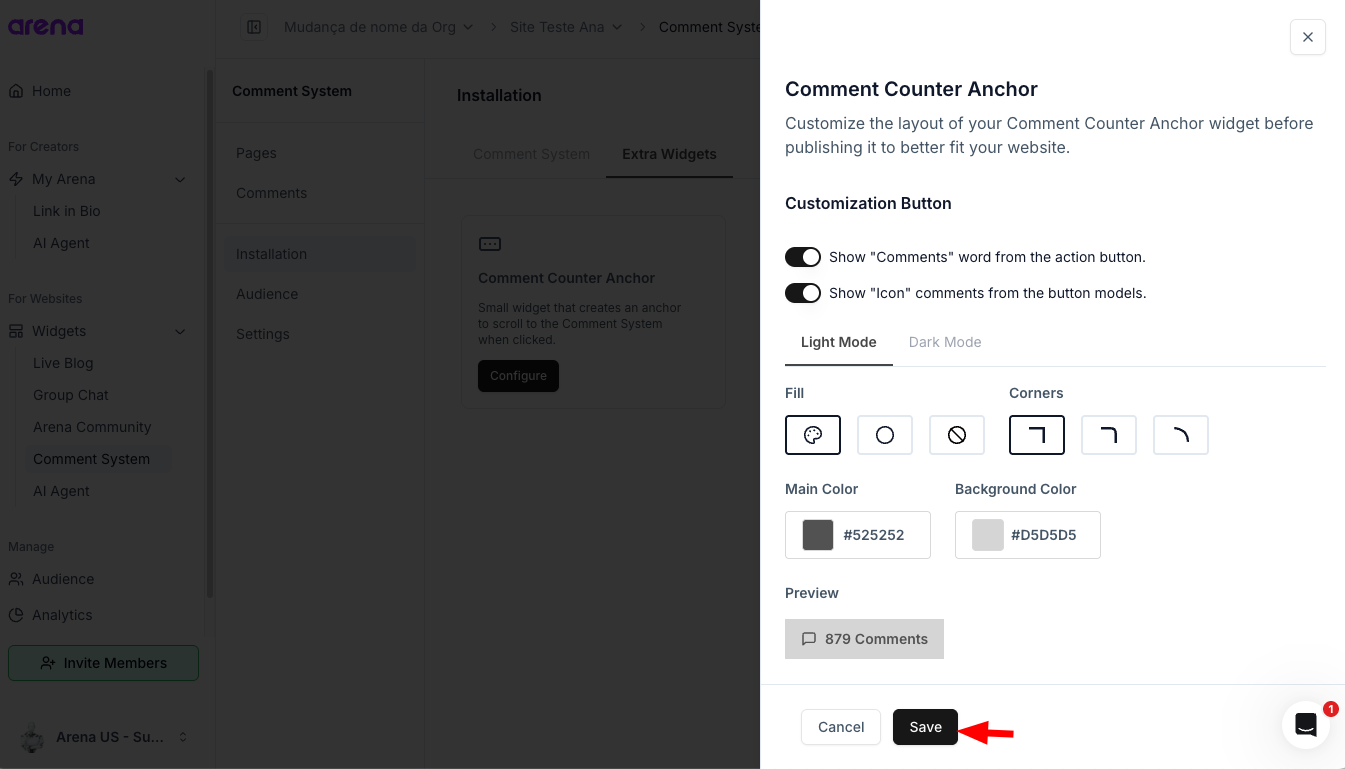Switch to the Light Mode tab
The image size is (1345, 769).
point(839,342)
